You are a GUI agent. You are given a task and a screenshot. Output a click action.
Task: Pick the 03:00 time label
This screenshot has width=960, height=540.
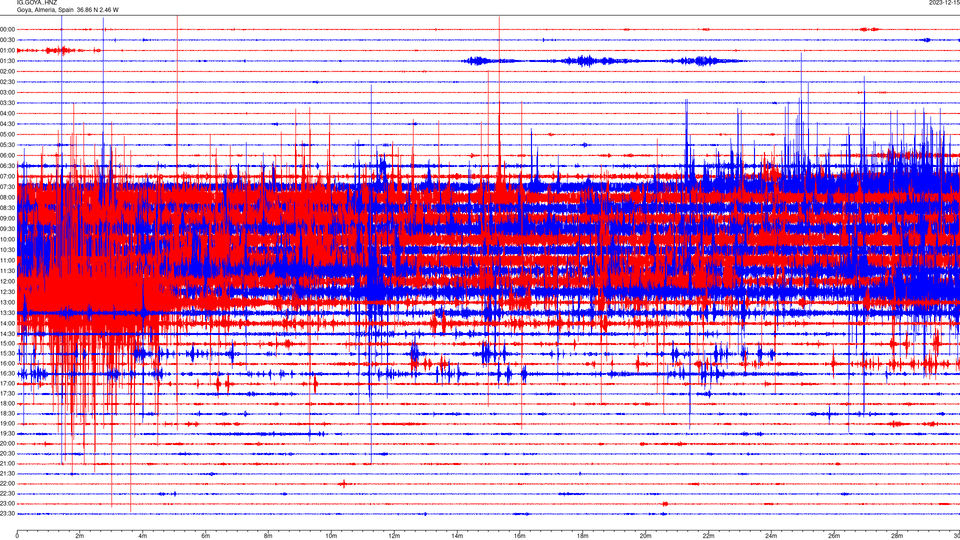tap(8, 92)
